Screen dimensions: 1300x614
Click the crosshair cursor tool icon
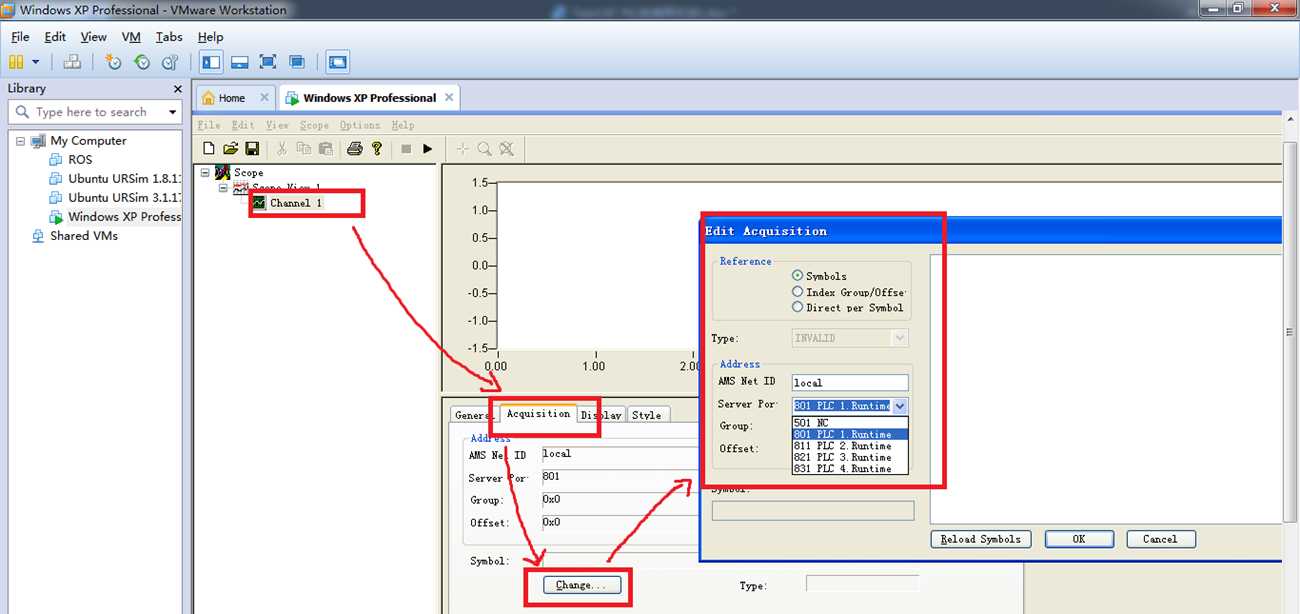[462, 149]
